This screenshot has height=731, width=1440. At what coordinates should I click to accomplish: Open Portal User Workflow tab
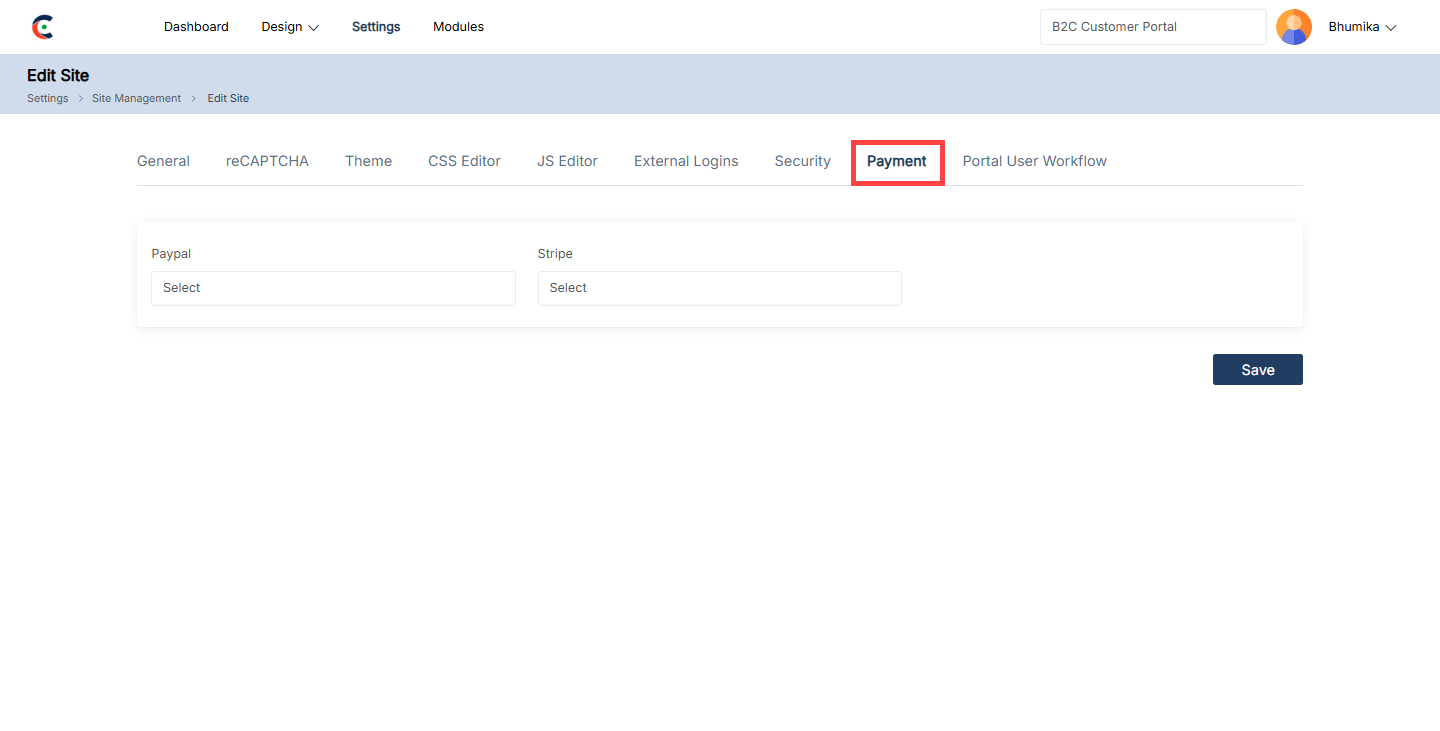click(x=1034, y=161)
